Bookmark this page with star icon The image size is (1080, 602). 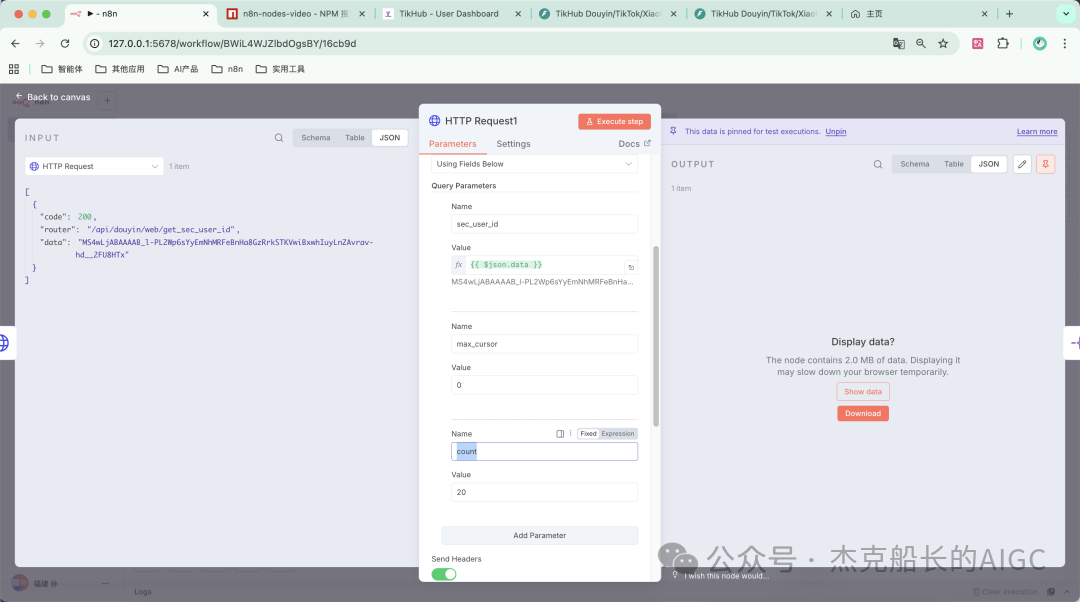click(x=943, y=43)
